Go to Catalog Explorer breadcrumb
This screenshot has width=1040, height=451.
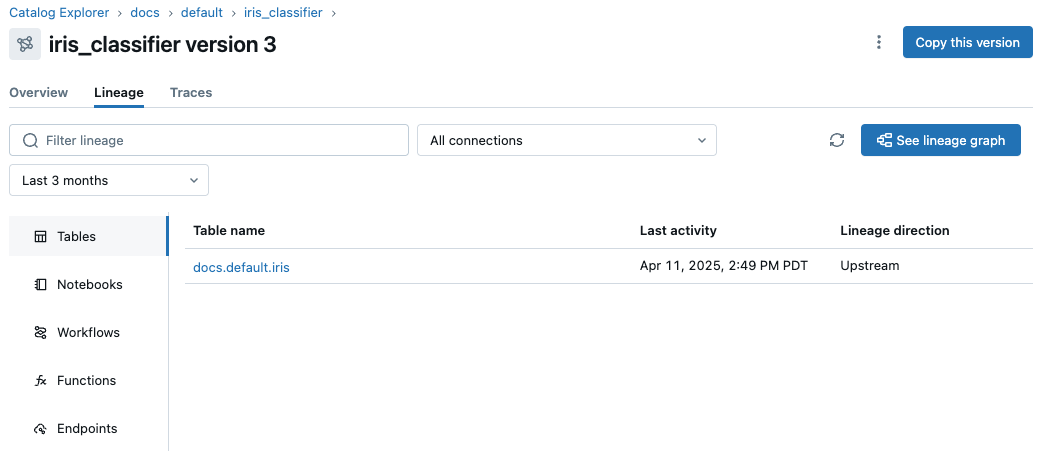coord(59,13)
